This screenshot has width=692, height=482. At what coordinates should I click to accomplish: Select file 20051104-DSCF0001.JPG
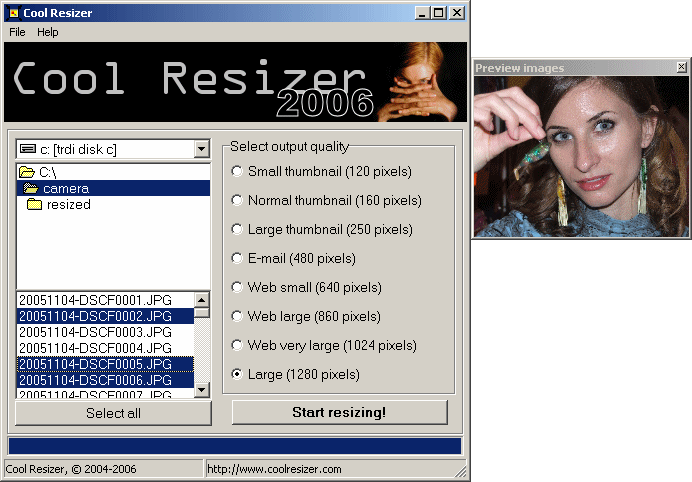click(105, 300)
